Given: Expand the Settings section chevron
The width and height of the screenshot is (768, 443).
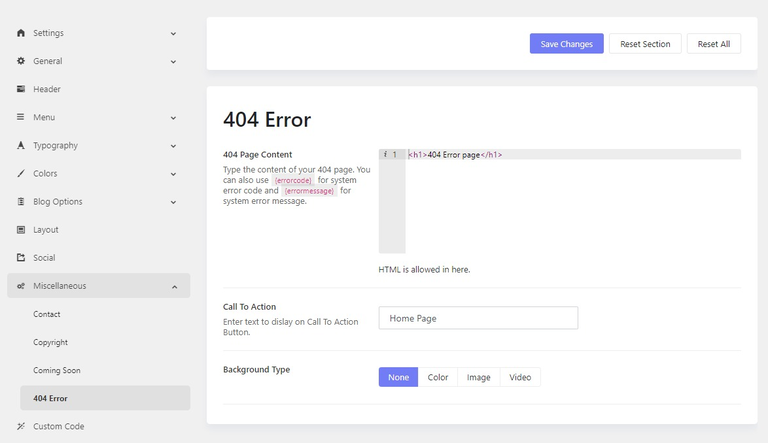Looking at the screenshot, I should (173, 34).
